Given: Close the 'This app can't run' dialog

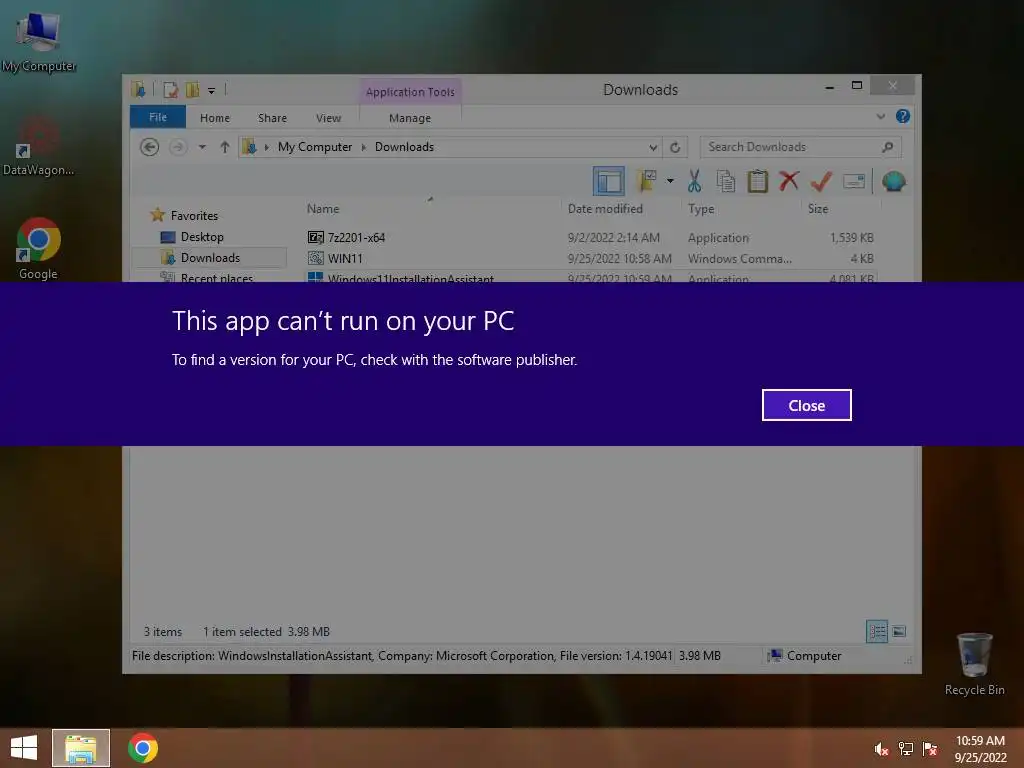Looking at the screenshot, I should click(x=806, y=405).
